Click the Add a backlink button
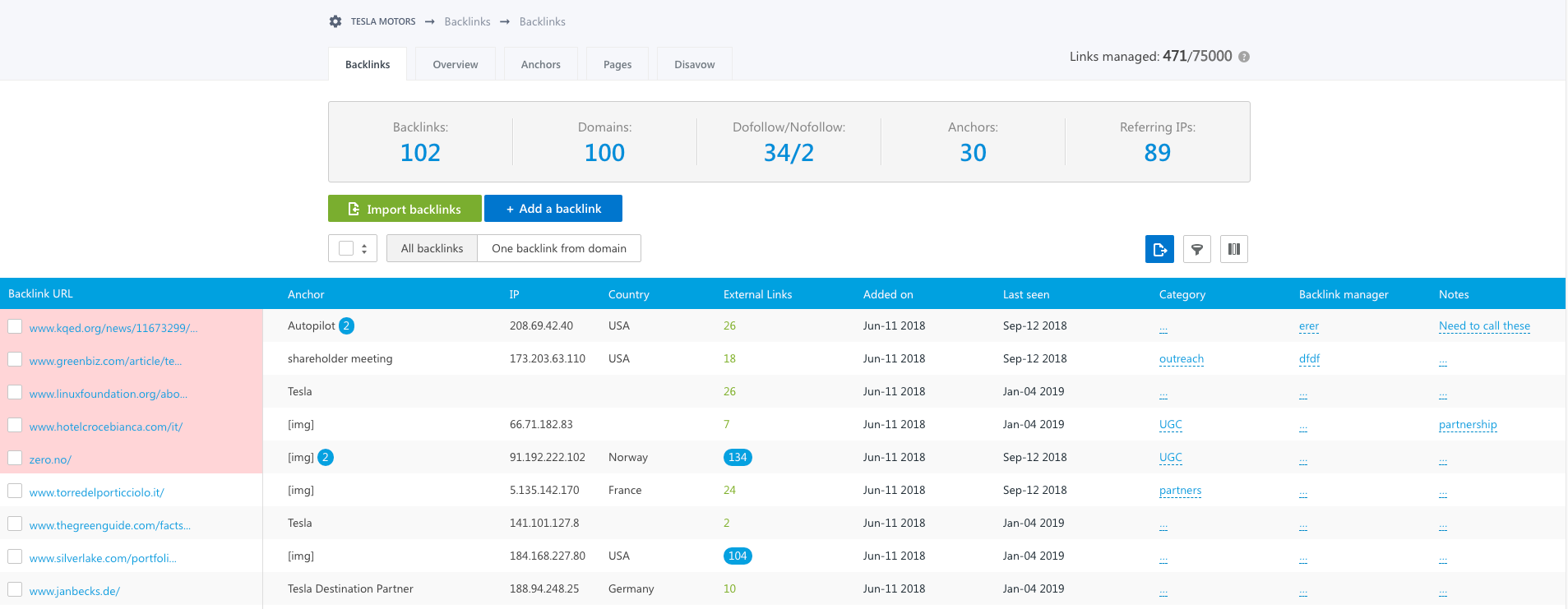Viewport: 1568px width, 609px height. point(553,209)
